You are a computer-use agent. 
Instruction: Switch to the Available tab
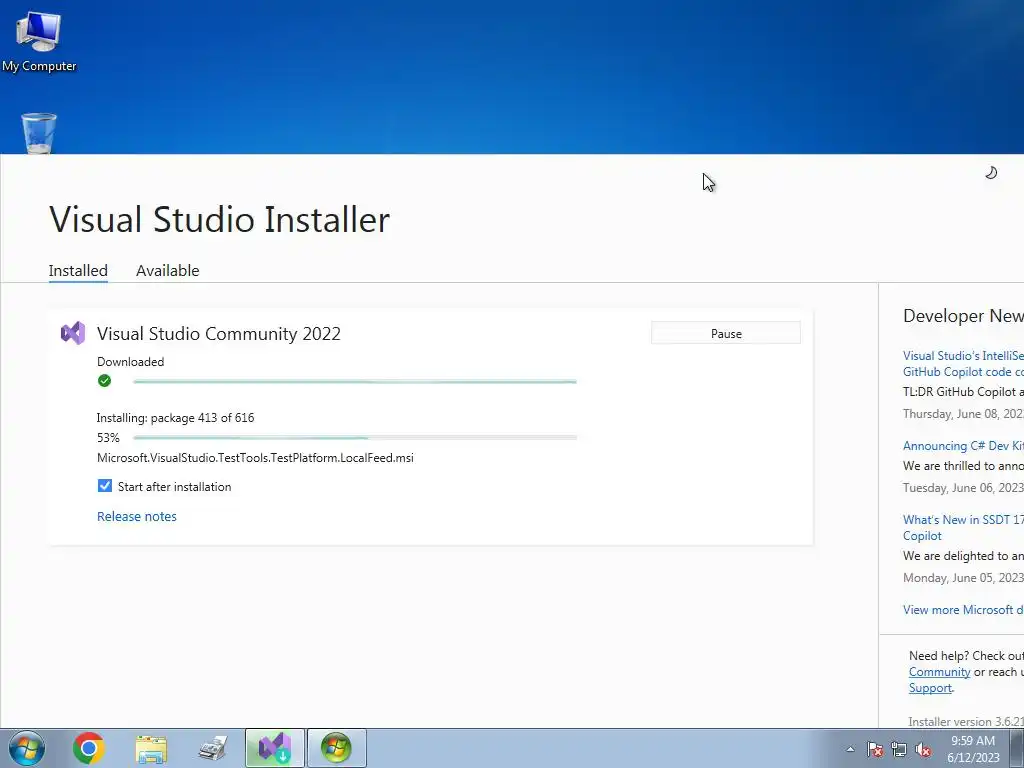coord(168,270)
